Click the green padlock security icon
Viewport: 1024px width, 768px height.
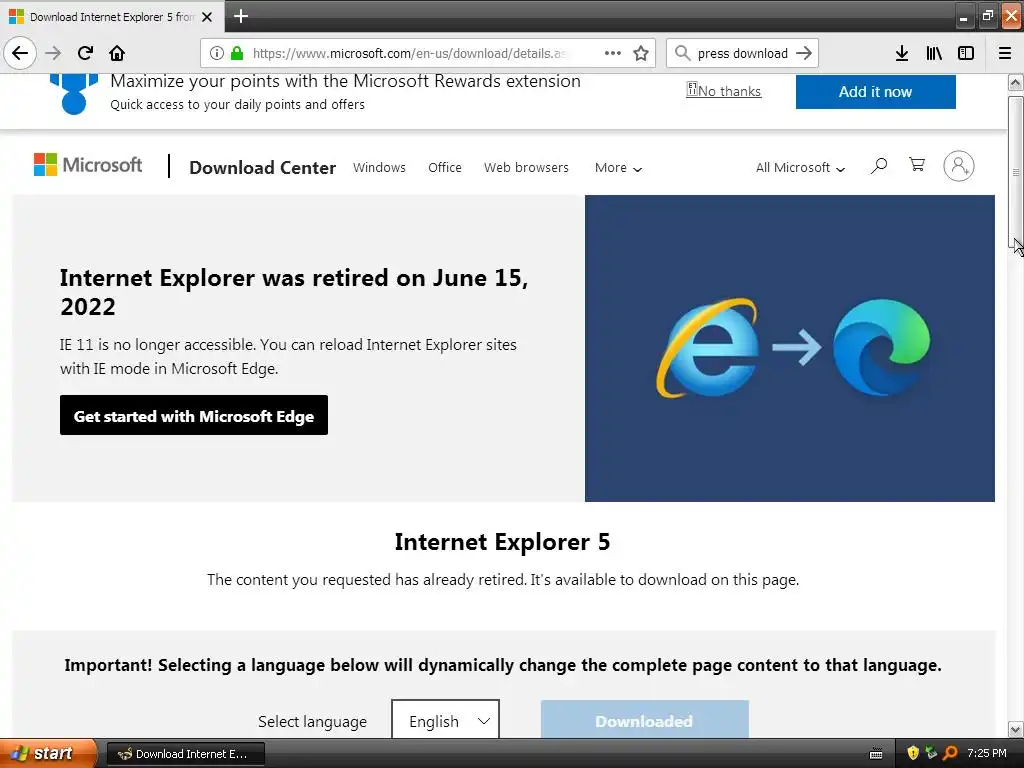(237, 53)
